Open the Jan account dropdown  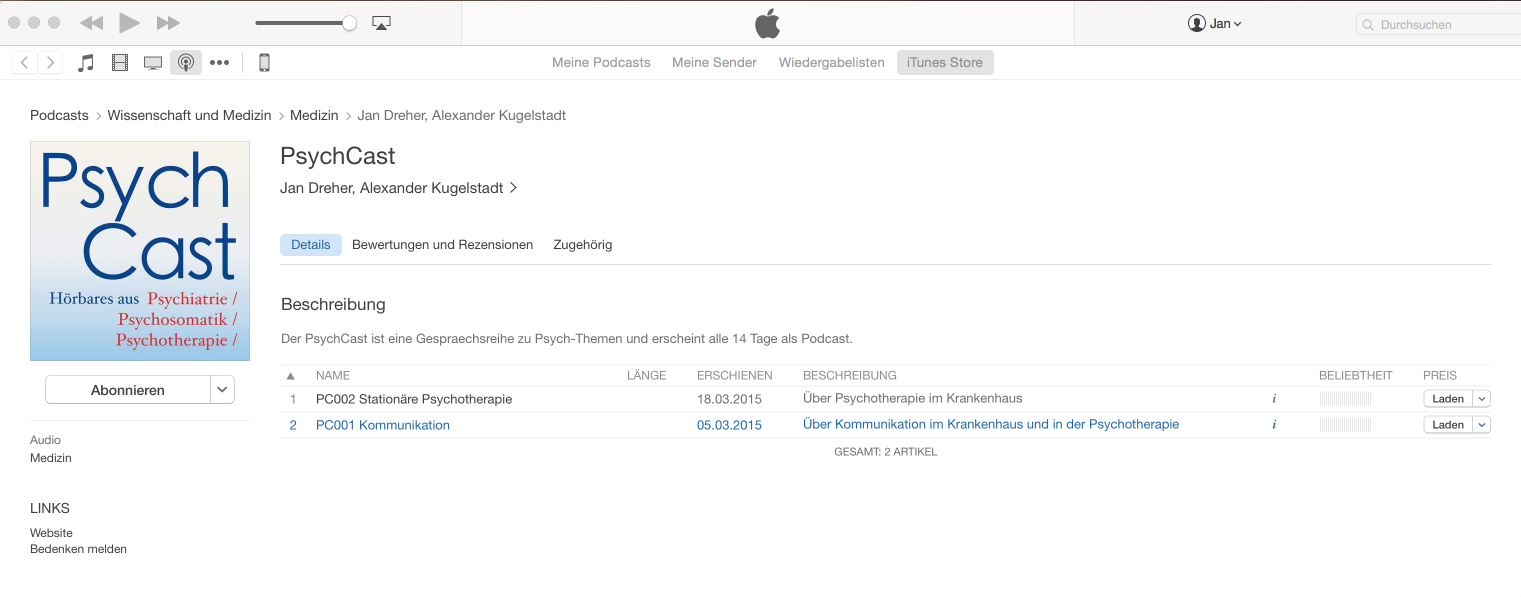coord(1214,24)
